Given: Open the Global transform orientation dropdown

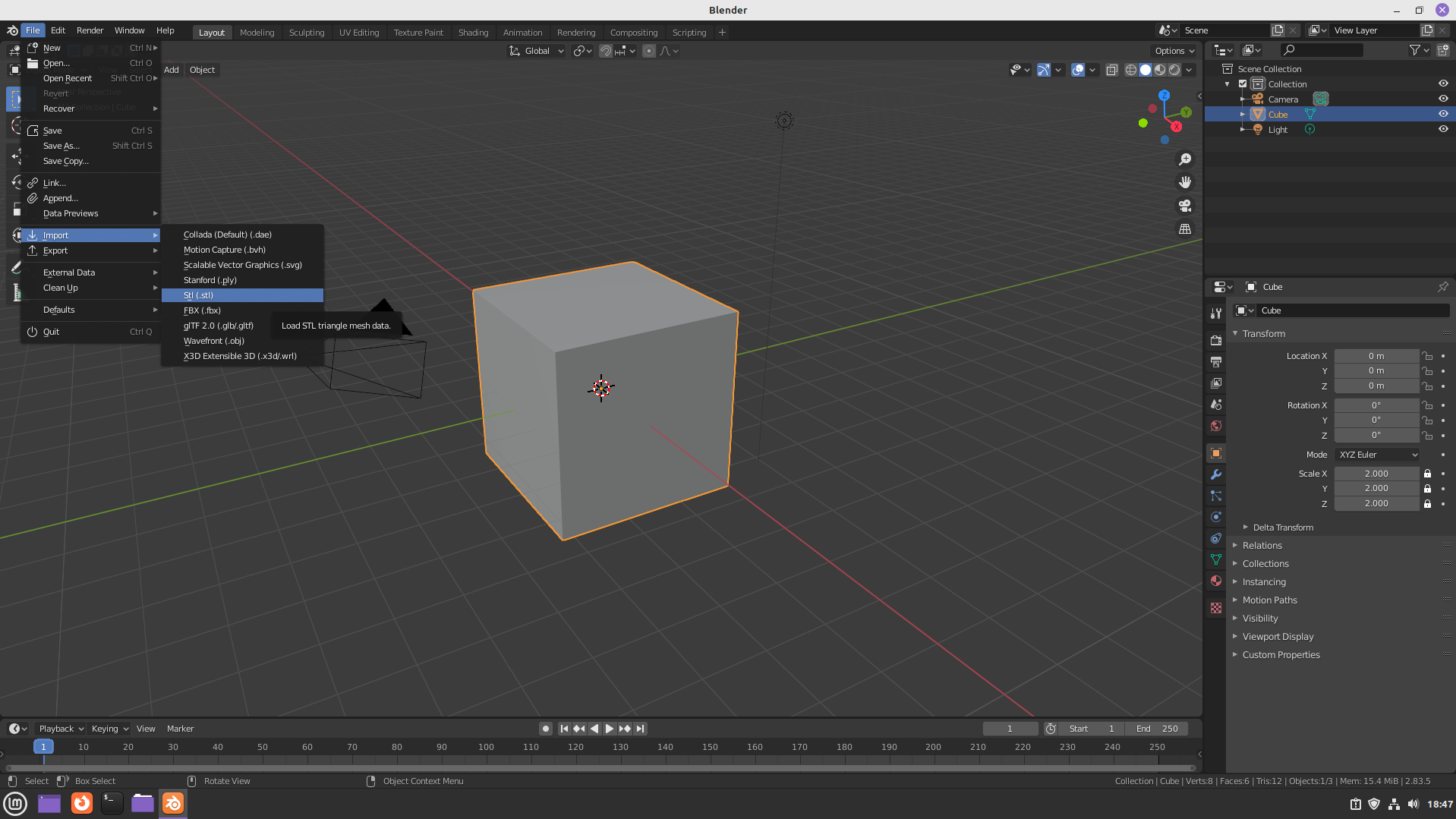Looking at the screenshot, I should pyautogui.click(x=537, y=51).
